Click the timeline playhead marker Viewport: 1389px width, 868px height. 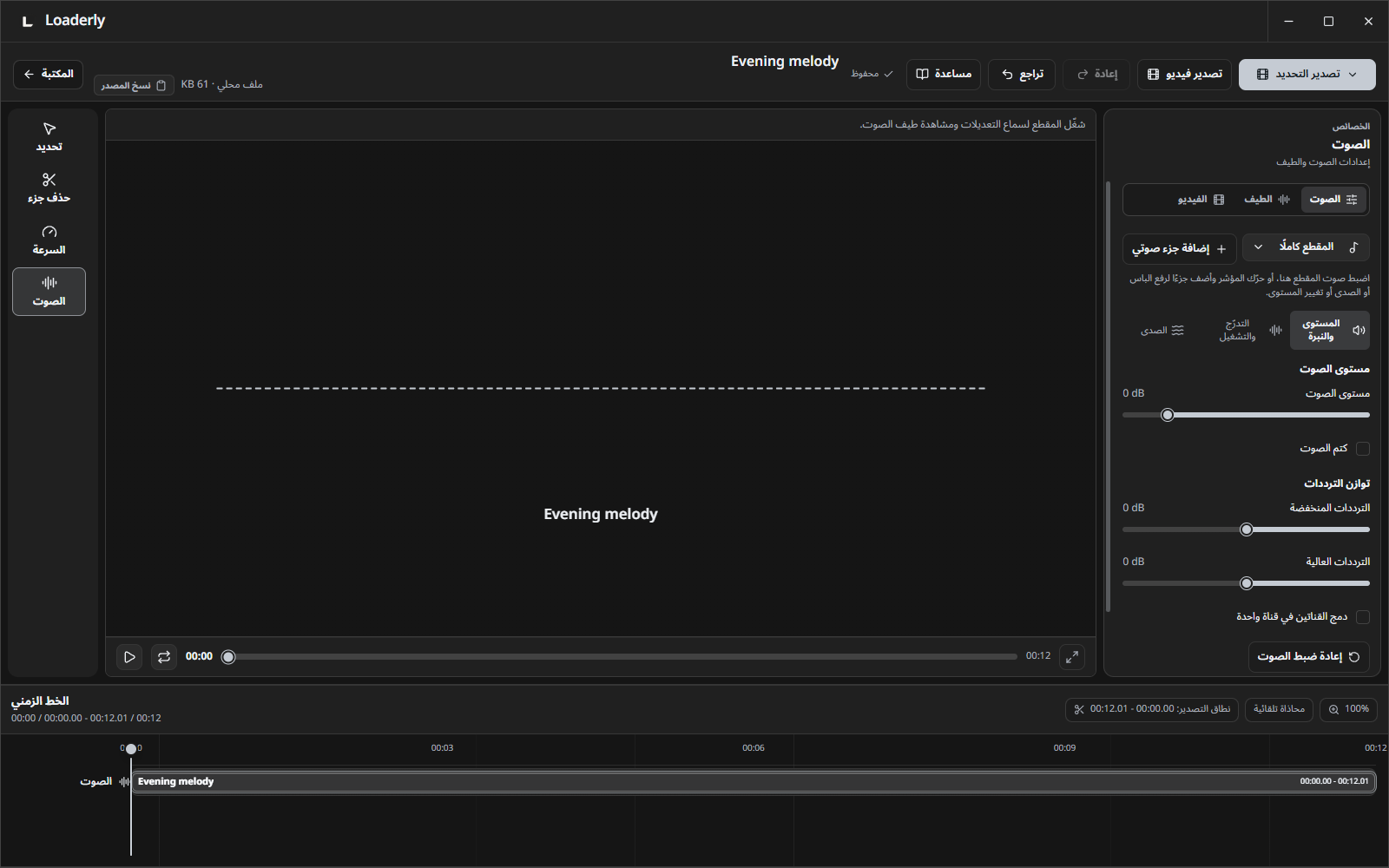[131, 748]
